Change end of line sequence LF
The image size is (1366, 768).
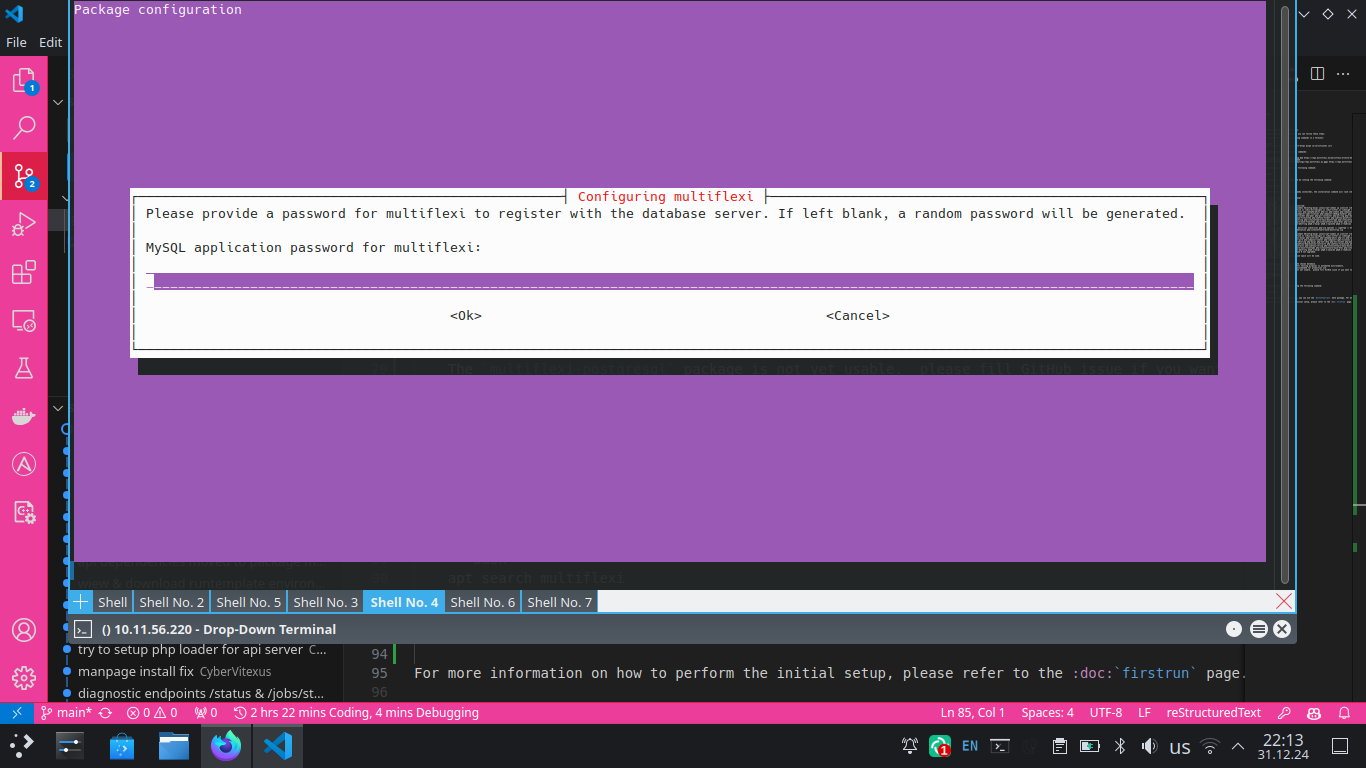1144,713
